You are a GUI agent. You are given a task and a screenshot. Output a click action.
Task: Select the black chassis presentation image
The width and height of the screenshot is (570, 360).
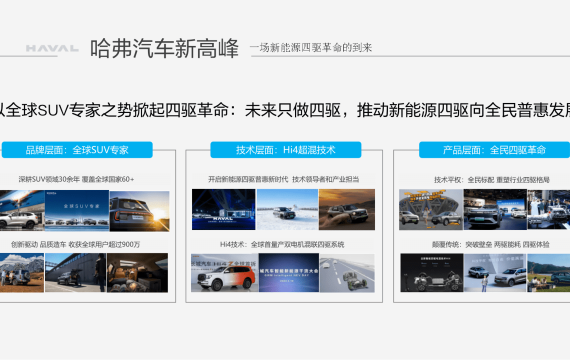432,273
